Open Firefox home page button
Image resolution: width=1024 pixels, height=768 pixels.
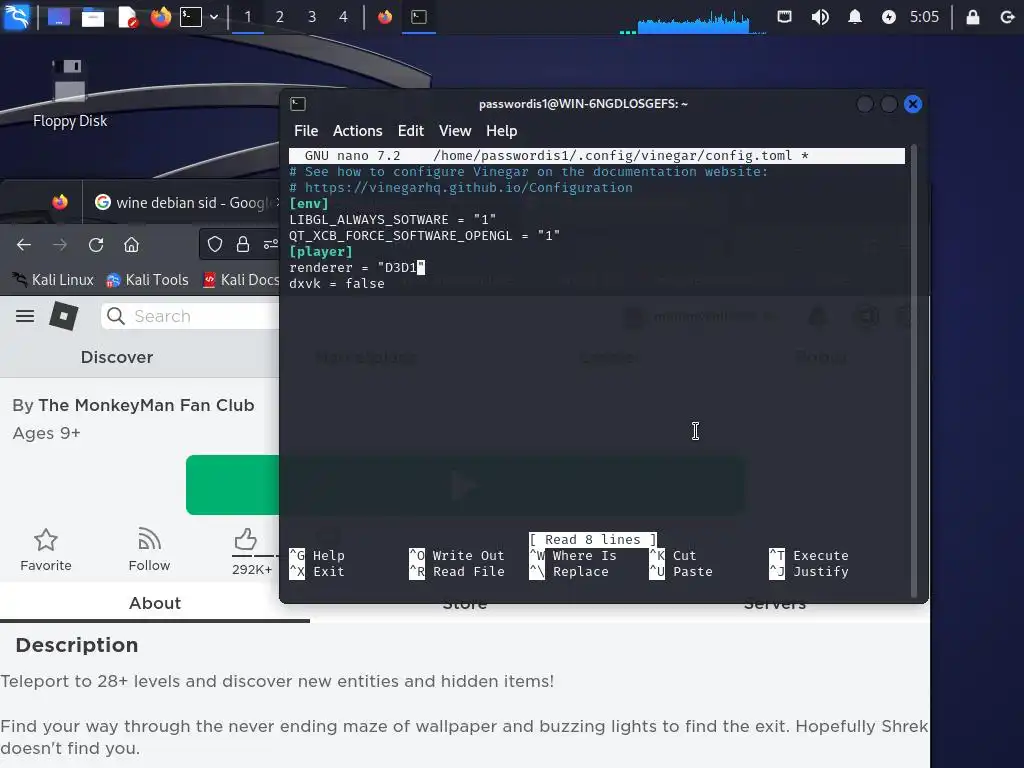pyautogui.click(x=131, y=245)
